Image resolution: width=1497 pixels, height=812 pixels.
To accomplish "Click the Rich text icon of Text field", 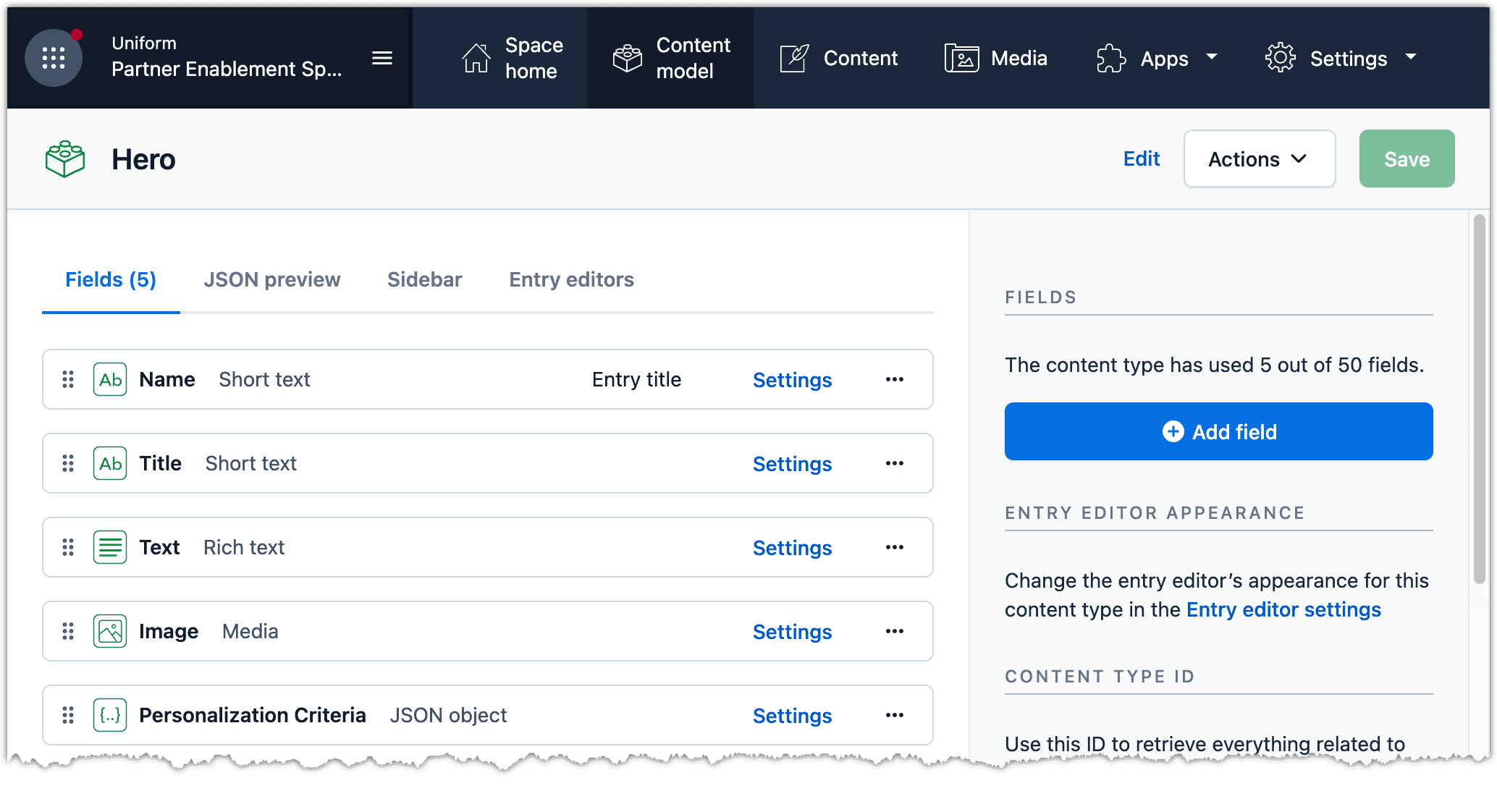I will point(110,547).
